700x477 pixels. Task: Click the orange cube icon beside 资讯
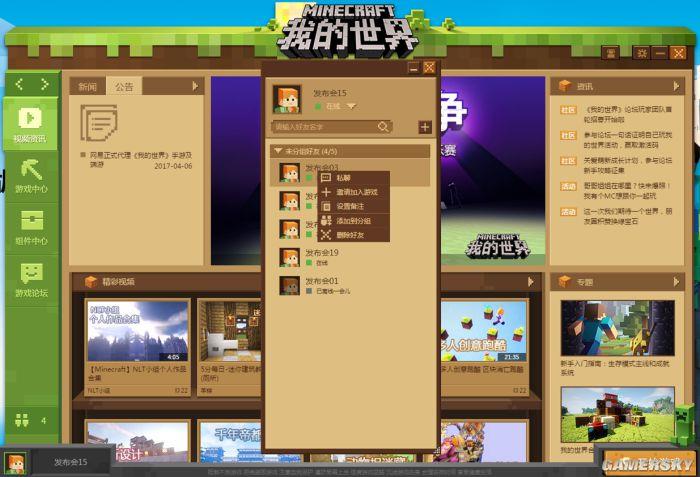pos(565,86)
